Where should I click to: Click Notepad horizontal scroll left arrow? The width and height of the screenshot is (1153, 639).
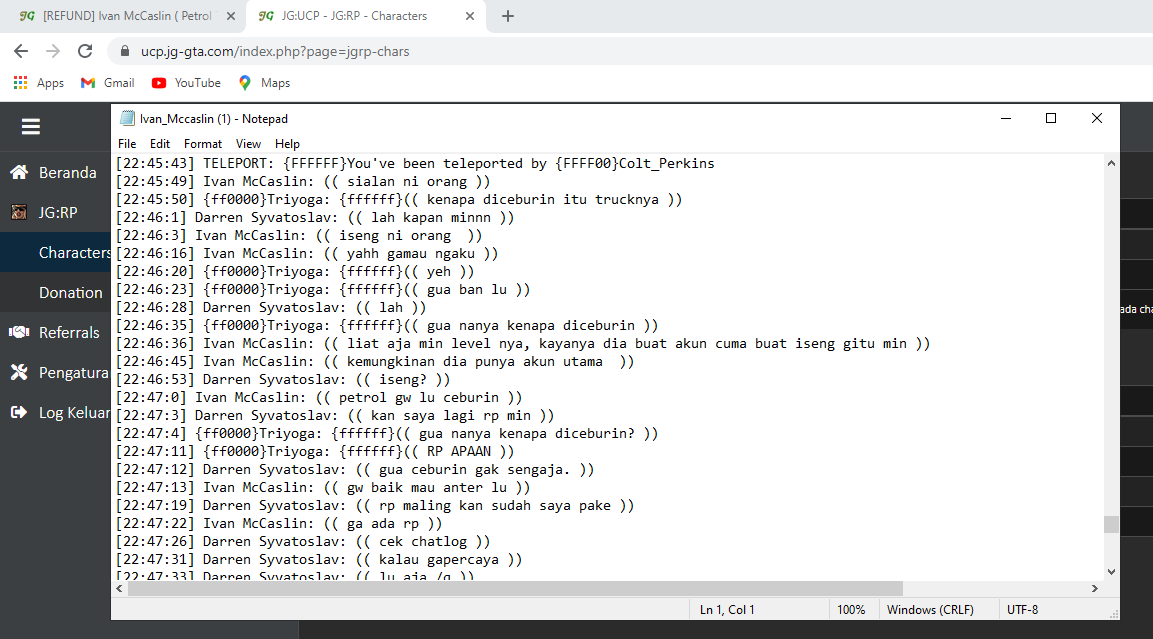click(x=120, y=588)
